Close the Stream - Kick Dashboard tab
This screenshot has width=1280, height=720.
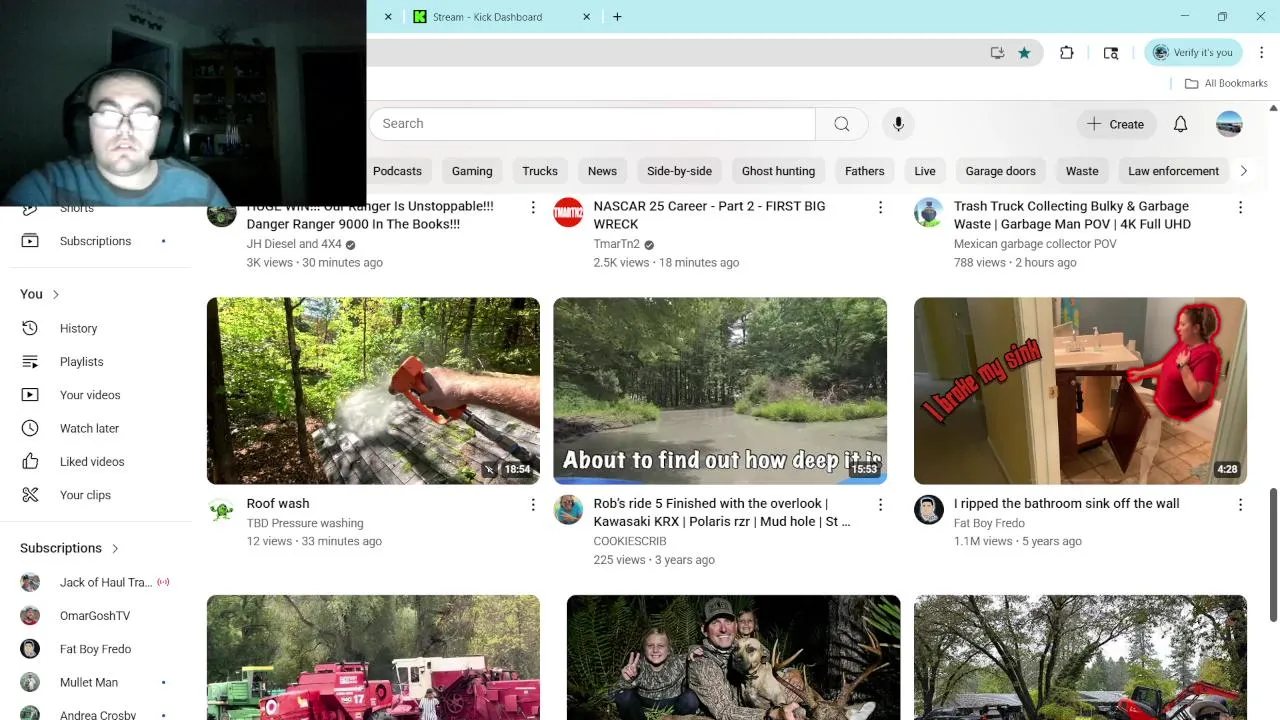coord(587,17)
